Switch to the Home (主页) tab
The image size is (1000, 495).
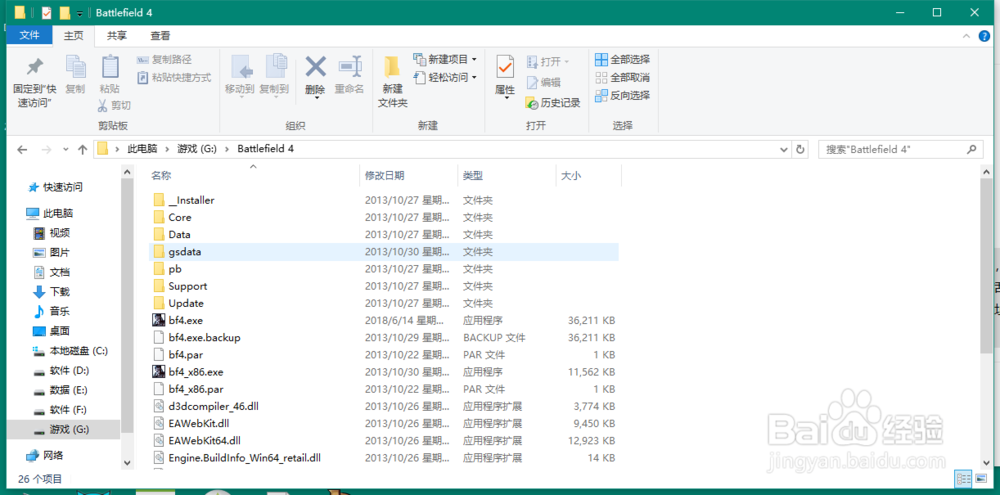74,36
